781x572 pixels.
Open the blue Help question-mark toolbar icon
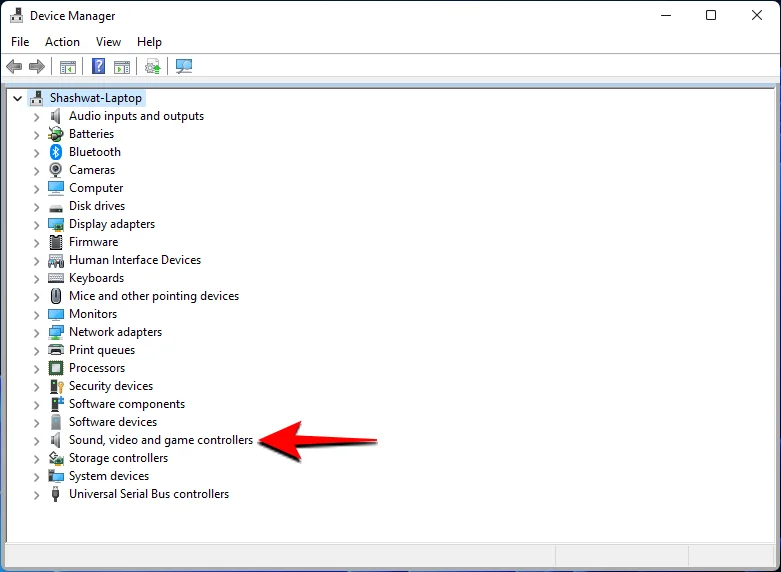tap(99, 66)
